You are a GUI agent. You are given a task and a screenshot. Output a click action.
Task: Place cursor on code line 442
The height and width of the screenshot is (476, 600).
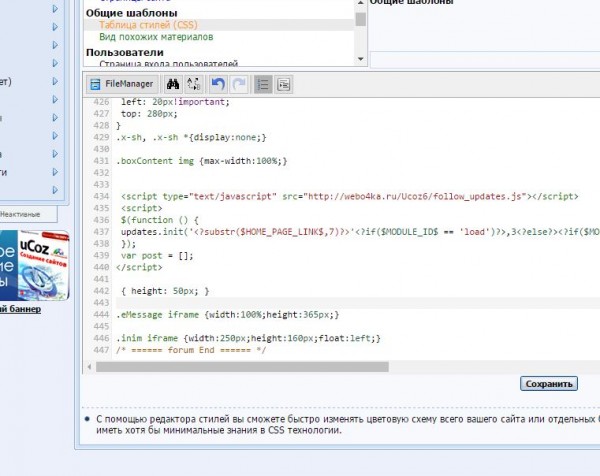point(166,290)
